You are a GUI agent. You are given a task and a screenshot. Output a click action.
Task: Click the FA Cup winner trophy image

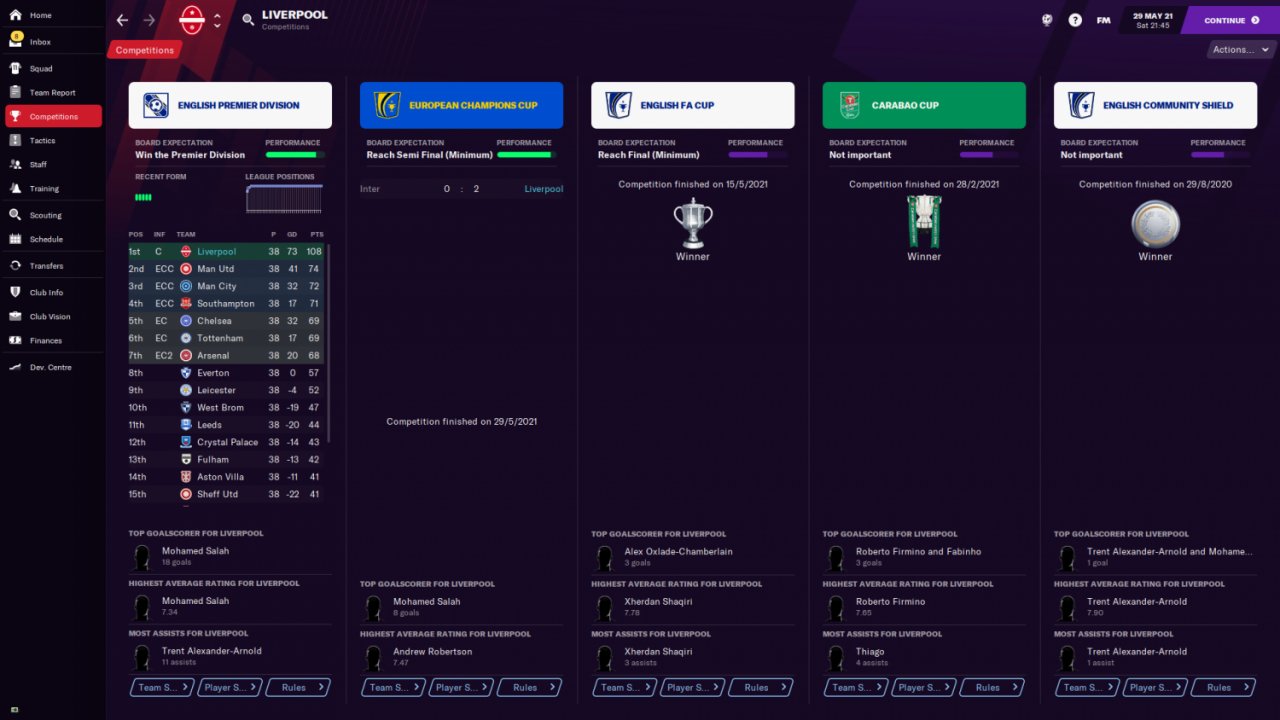pyautogui.click(x=693, y=223)
